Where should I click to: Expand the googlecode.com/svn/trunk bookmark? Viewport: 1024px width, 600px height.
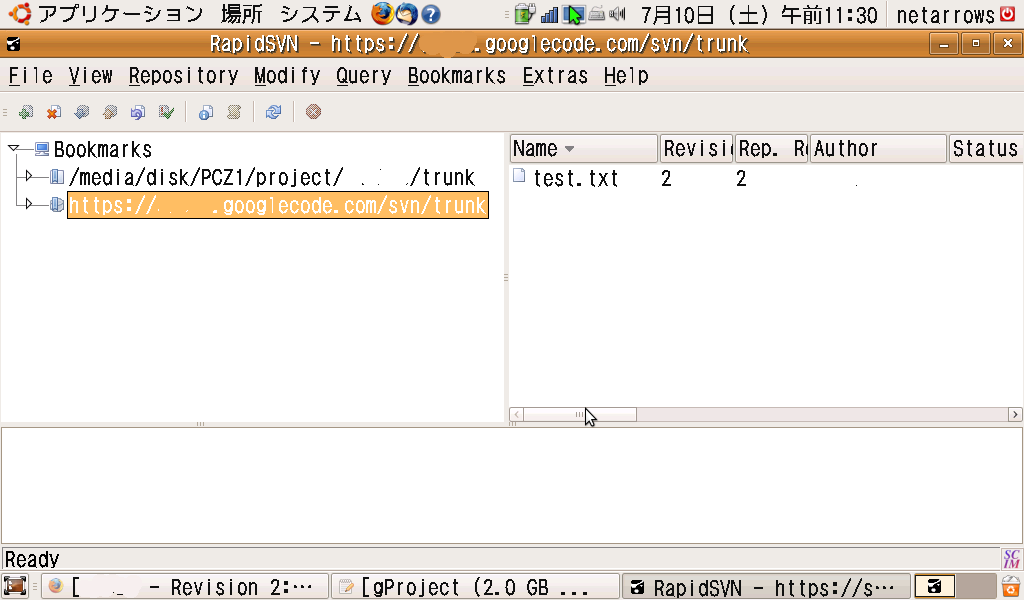pyautogui.click(x=28, y=204)
